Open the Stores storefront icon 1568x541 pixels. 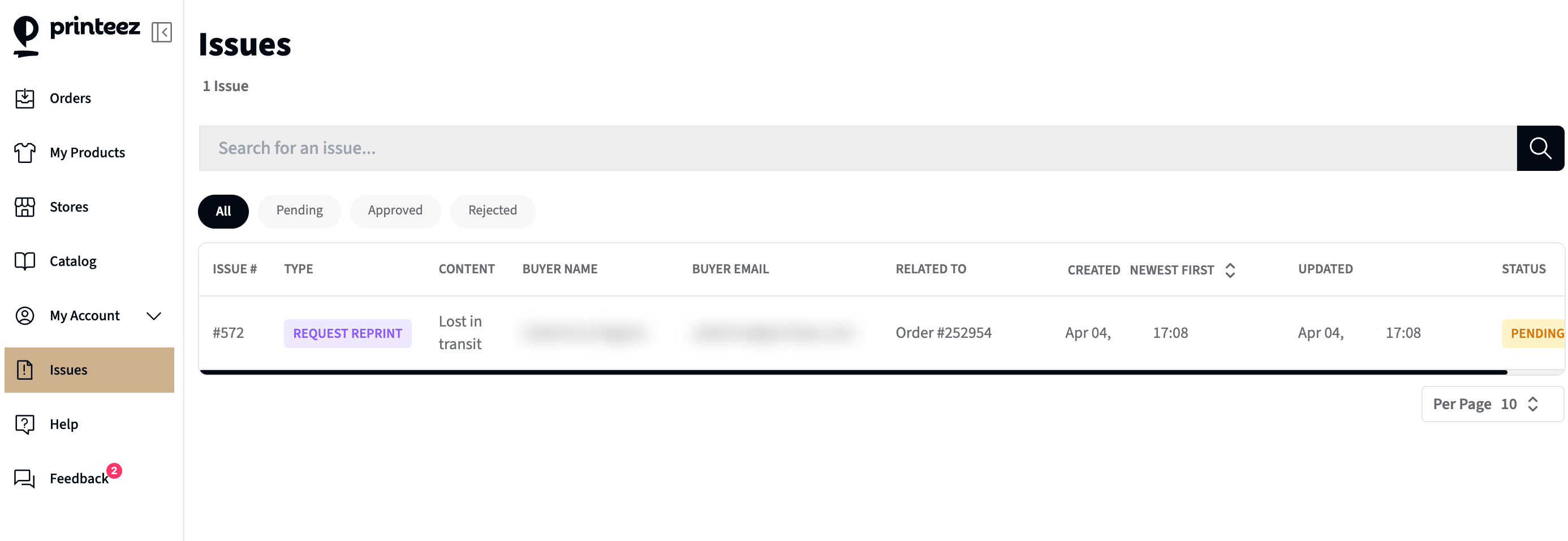[x=25, y=207]
